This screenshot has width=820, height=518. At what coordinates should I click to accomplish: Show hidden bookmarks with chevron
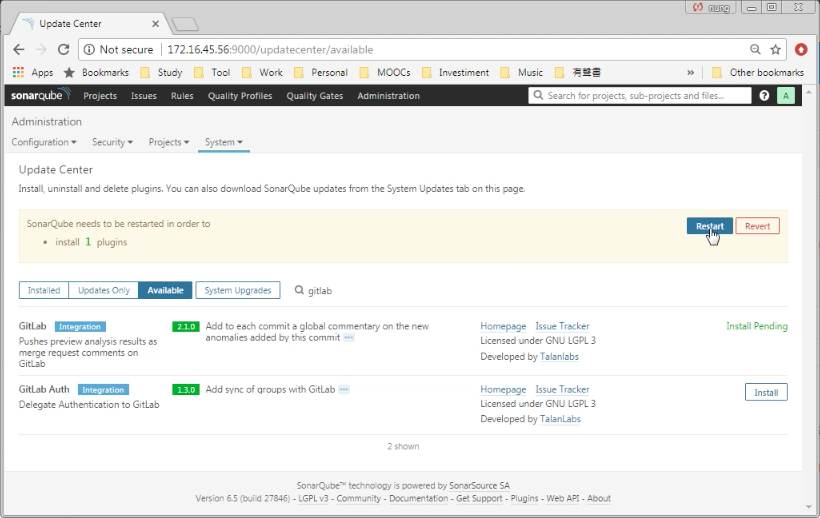pyautogui.click(x=690, y=73)
